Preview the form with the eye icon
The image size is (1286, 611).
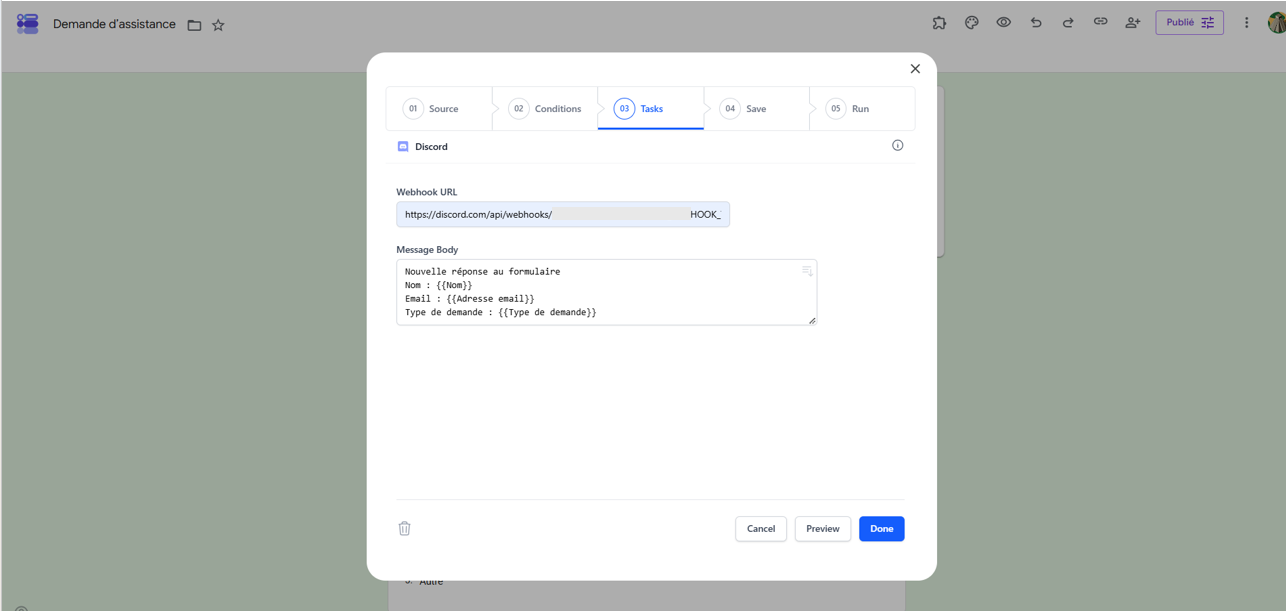(x=1003, y=22)
